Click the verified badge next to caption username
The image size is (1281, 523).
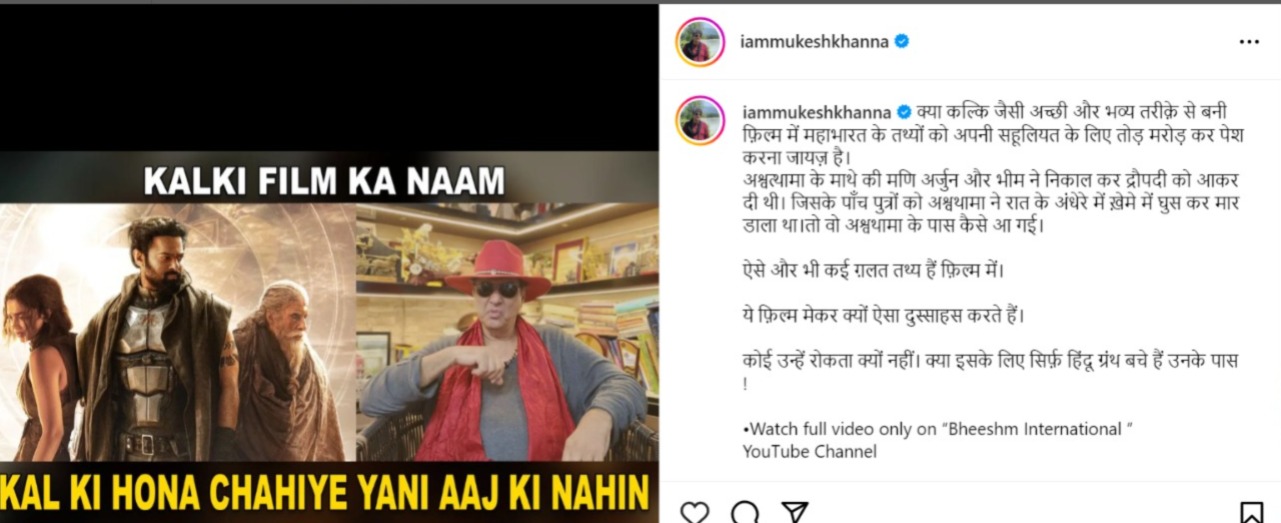(x=904, y=111)
